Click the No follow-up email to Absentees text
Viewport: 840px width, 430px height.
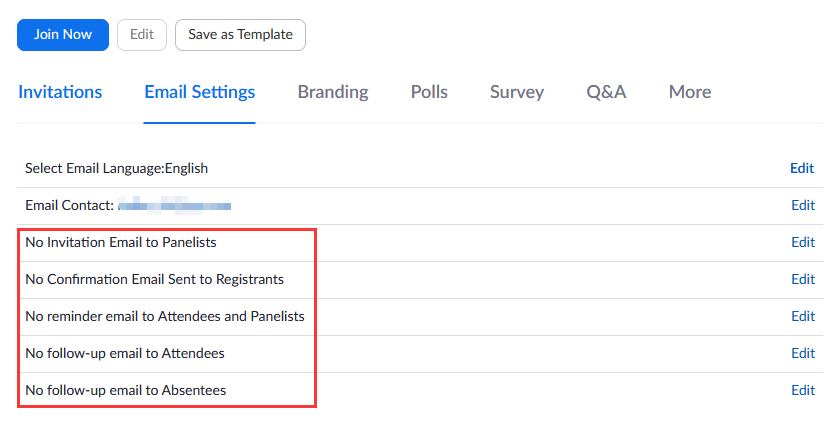[x=126, y=390]
